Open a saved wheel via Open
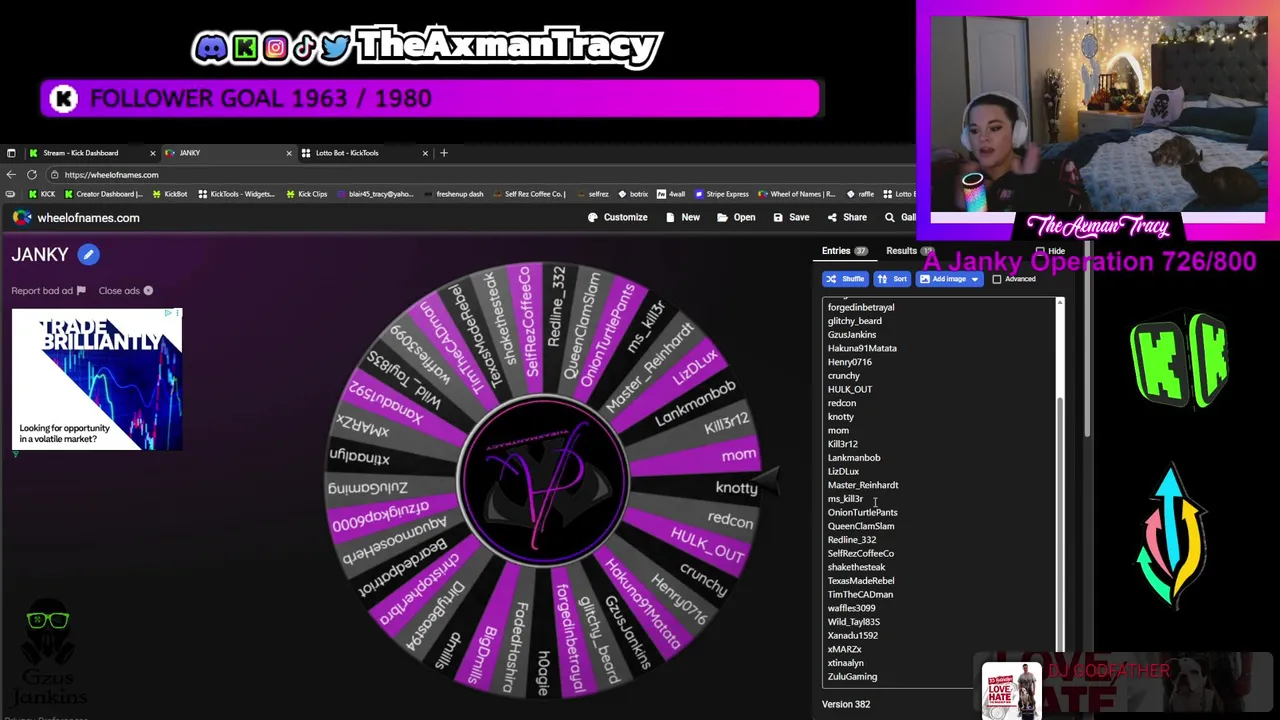The height and width of the screenshot is (720, 1280). pos(736,217)
